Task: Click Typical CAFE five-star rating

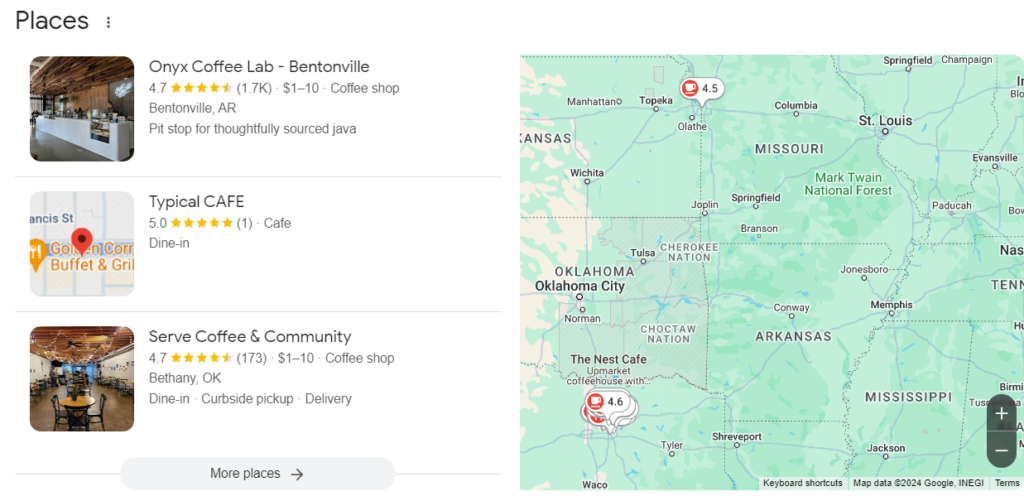Action: 202,223
